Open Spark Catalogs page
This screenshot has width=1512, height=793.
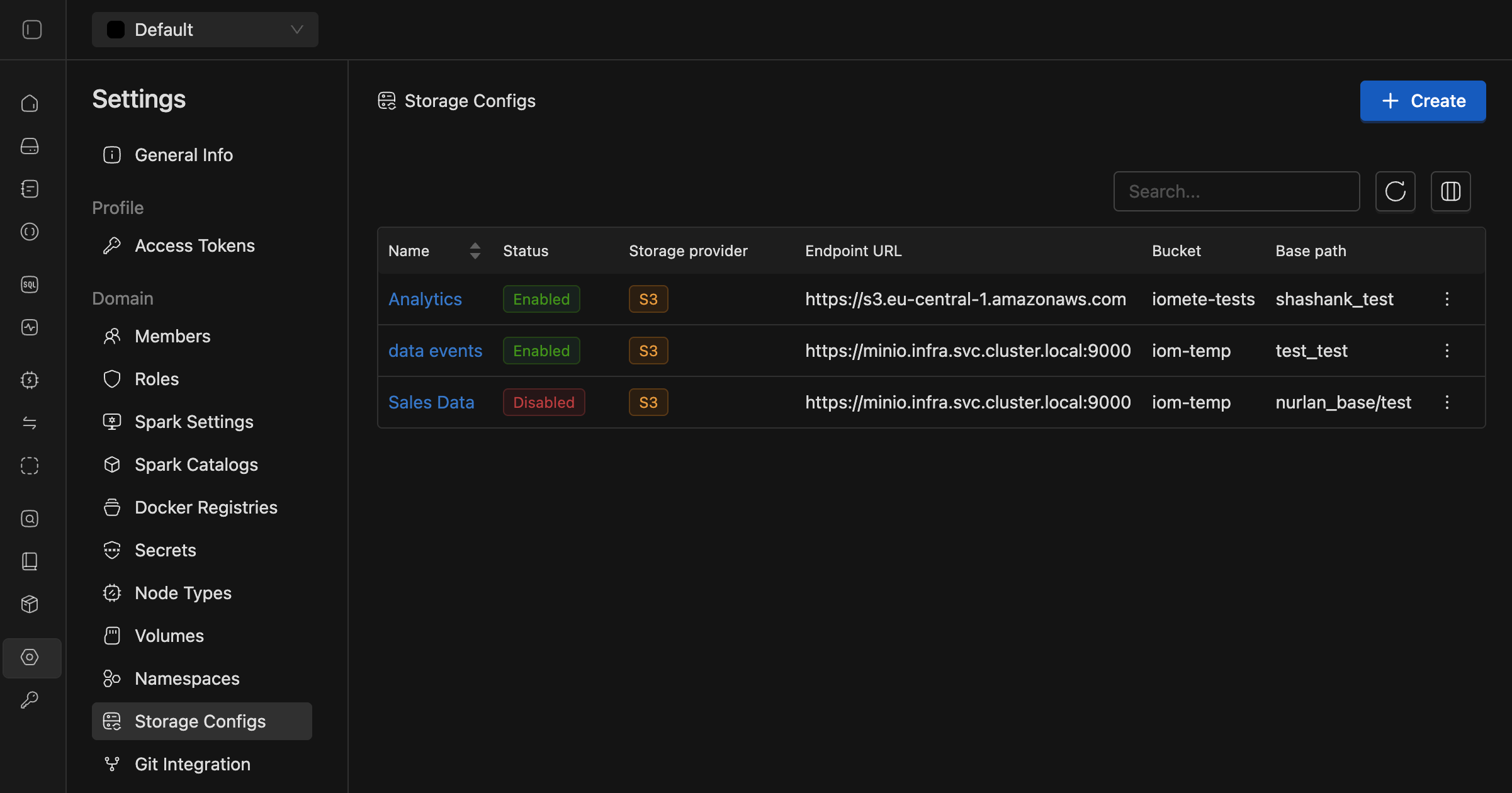[x=201, y=464]
